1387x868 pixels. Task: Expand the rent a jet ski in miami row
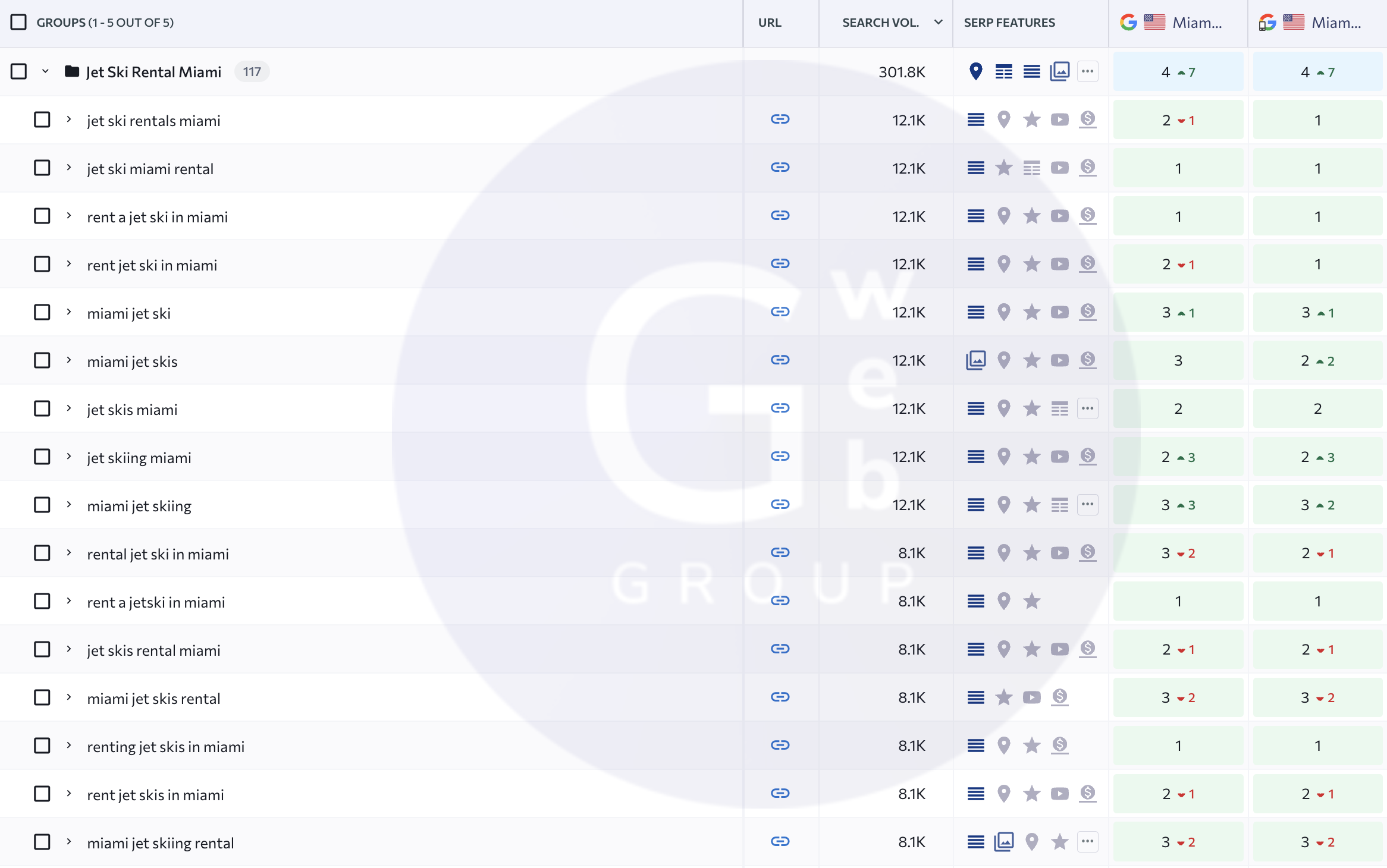tap(69, 216)
